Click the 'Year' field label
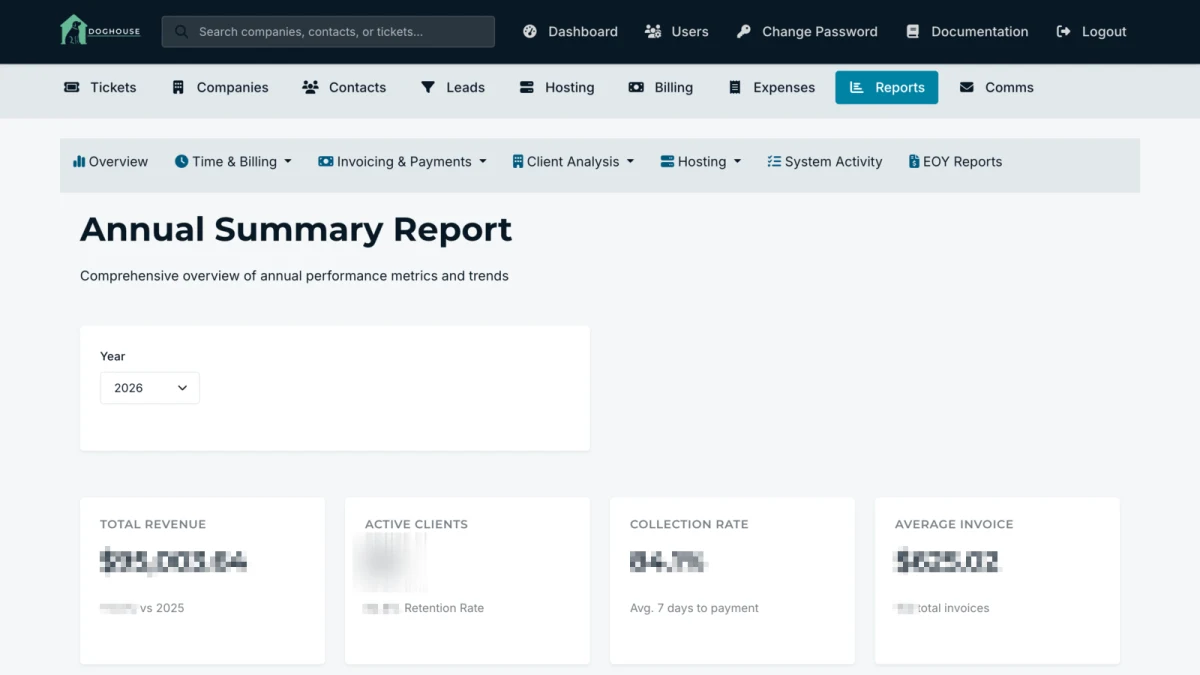Image resolution: width=1200 pixels, height=675 pixels. point(113,356)
